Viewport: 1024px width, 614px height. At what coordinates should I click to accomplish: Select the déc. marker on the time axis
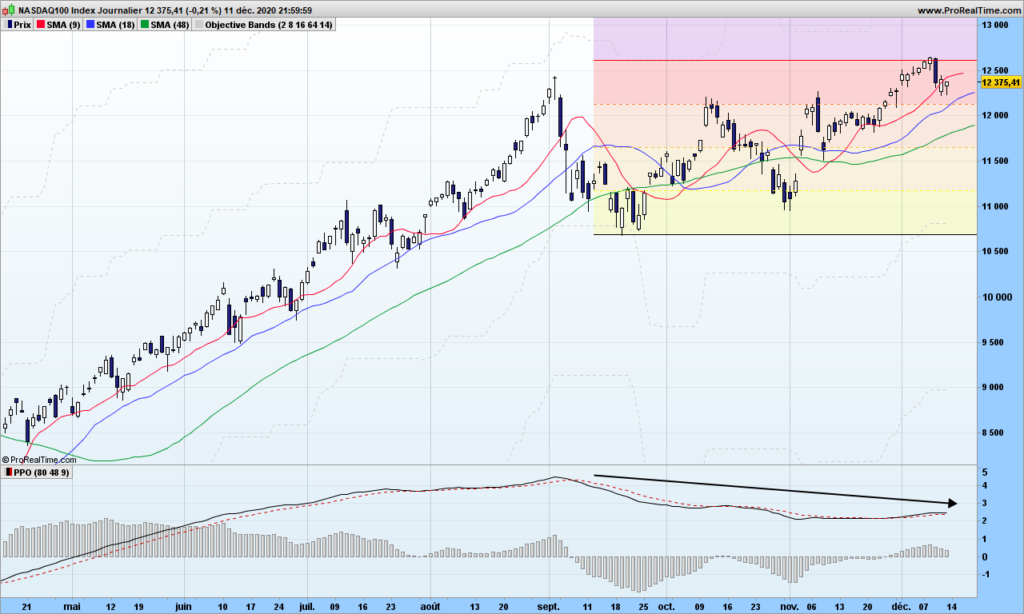[901, 607]
